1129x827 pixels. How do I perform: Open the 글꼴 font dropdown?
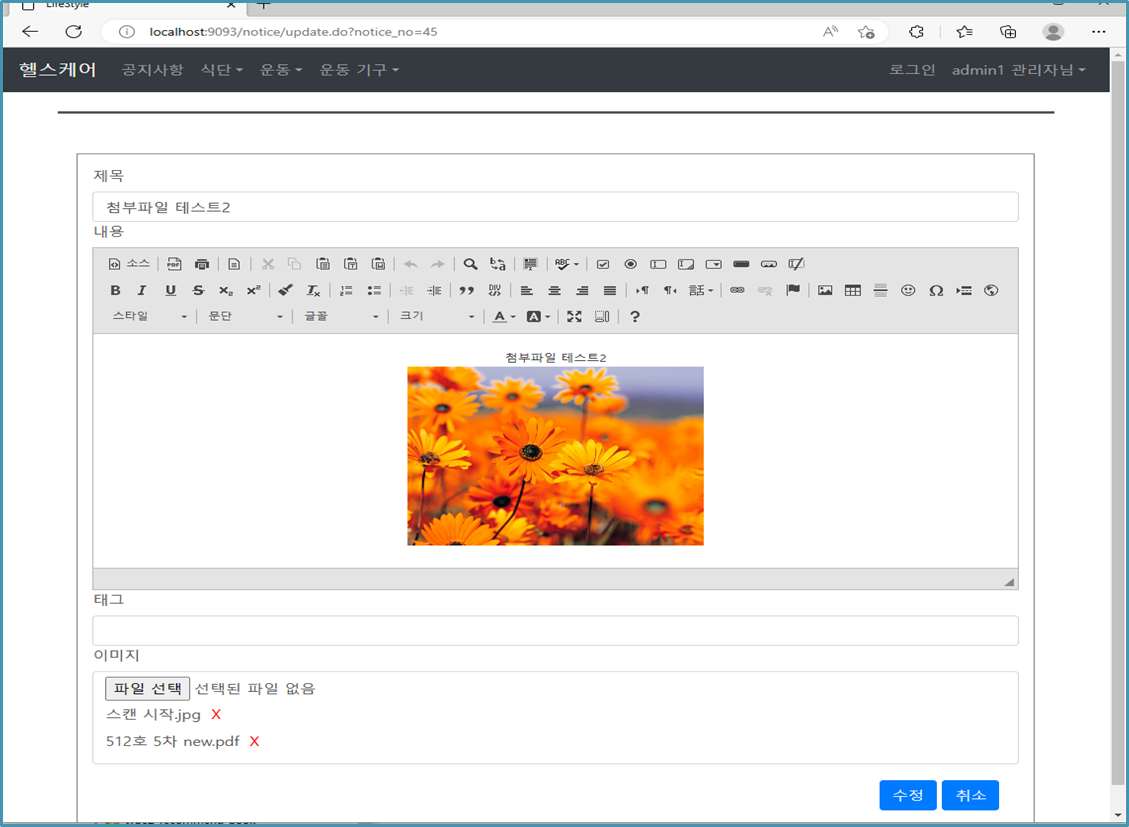[x=341, y=317]
